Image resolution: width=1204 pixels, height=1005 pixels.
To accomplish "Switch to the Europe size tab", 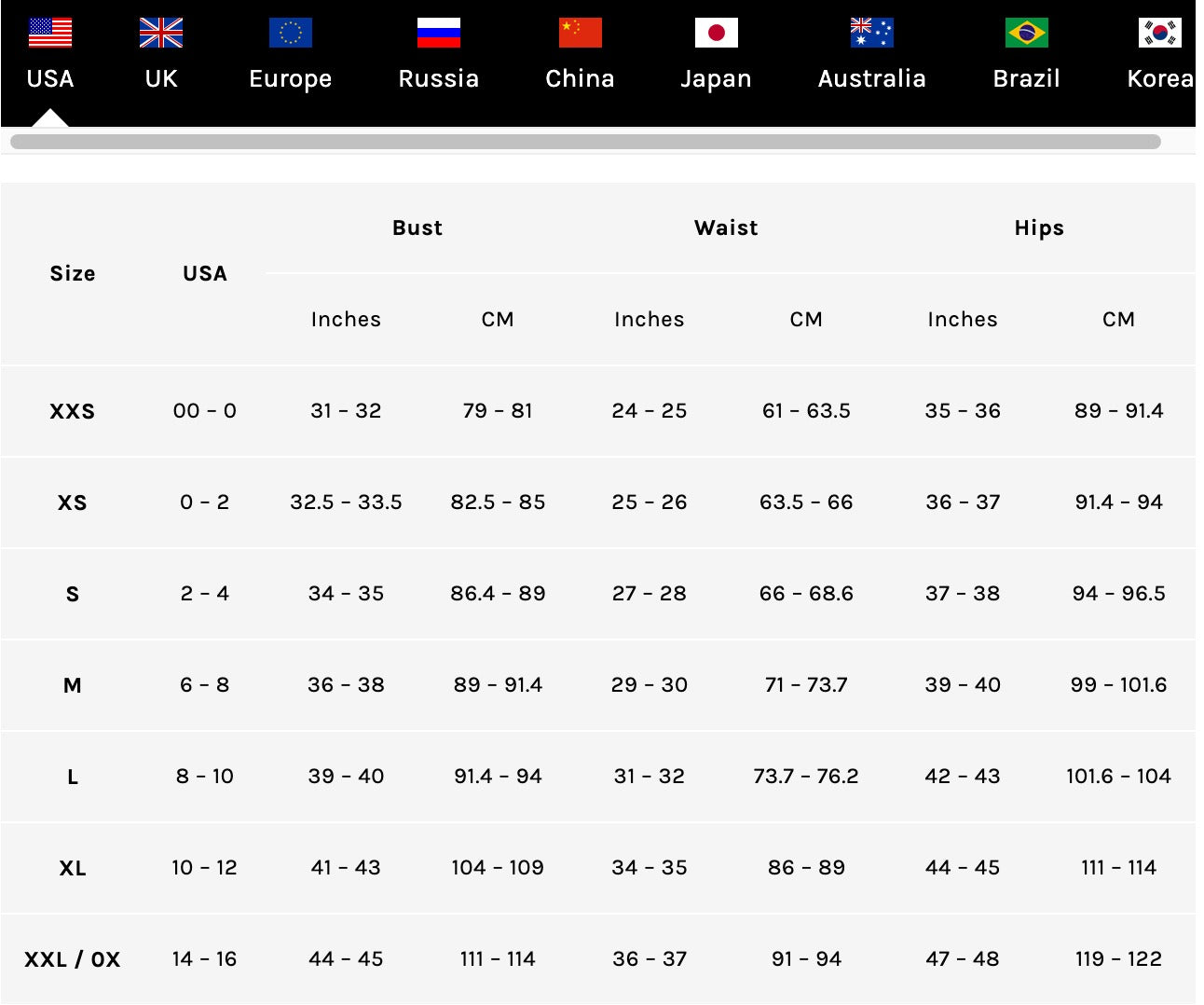I will [x=291, y=78].
